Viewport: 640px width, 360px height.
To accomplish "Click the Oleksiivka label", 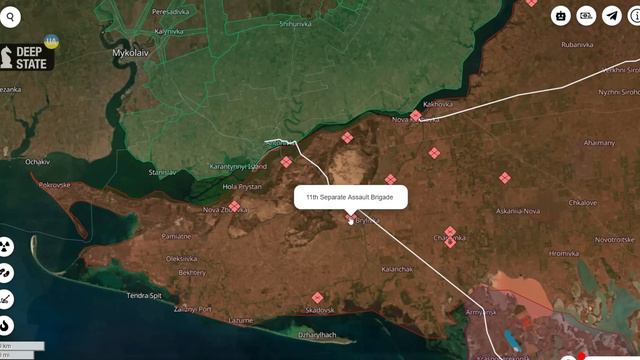I will (182, 259).
